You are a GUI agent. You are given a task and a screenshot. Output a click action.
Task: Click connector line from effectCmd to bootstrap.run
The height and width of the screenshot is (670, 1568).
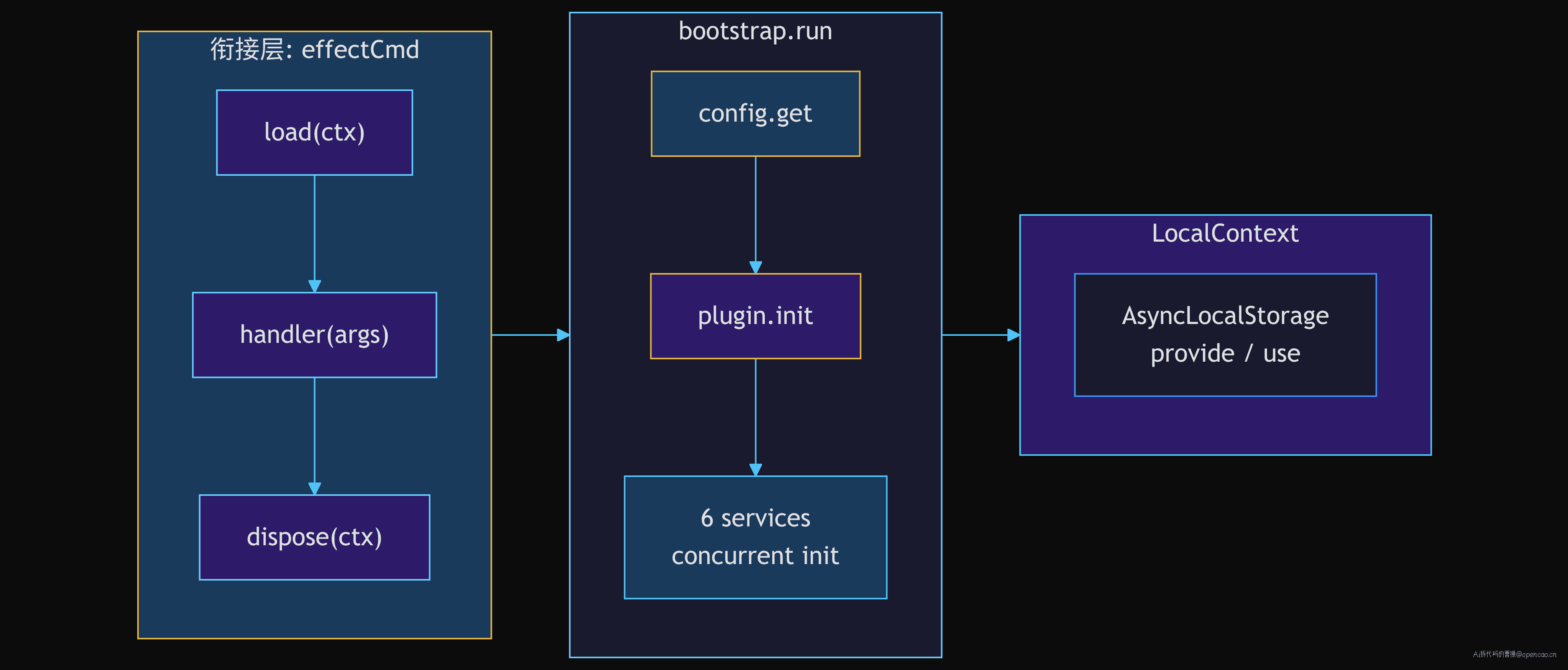pyautogui.click(x=525, y=335)
